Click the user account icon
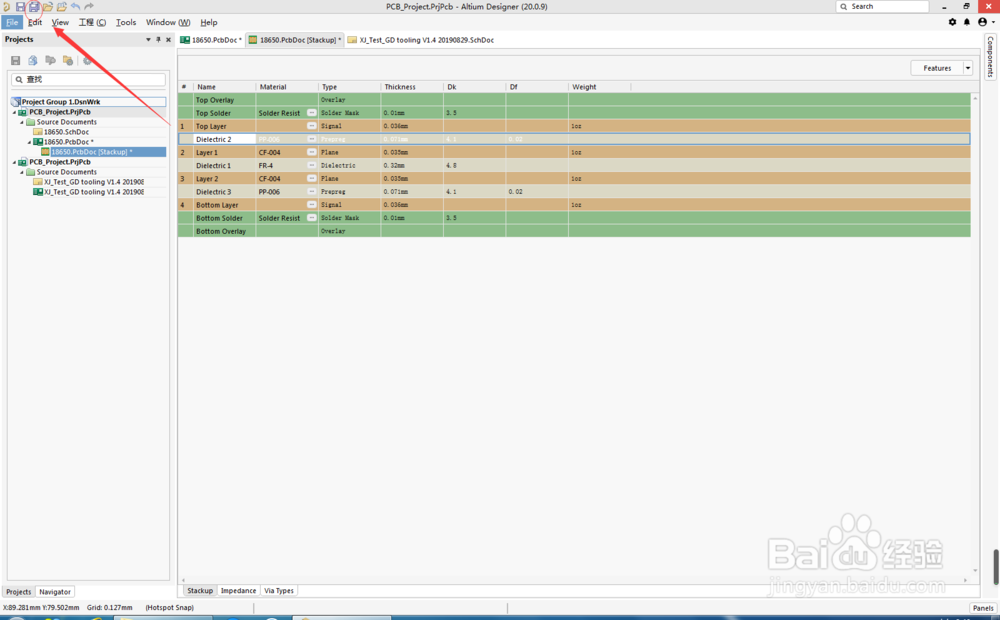 point(982,22)
